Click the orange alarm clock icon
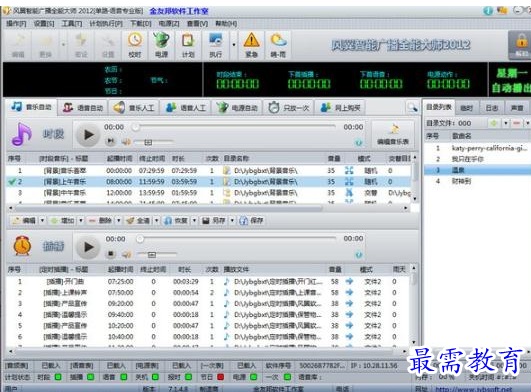The image size is (531, 392). [22, 245]
